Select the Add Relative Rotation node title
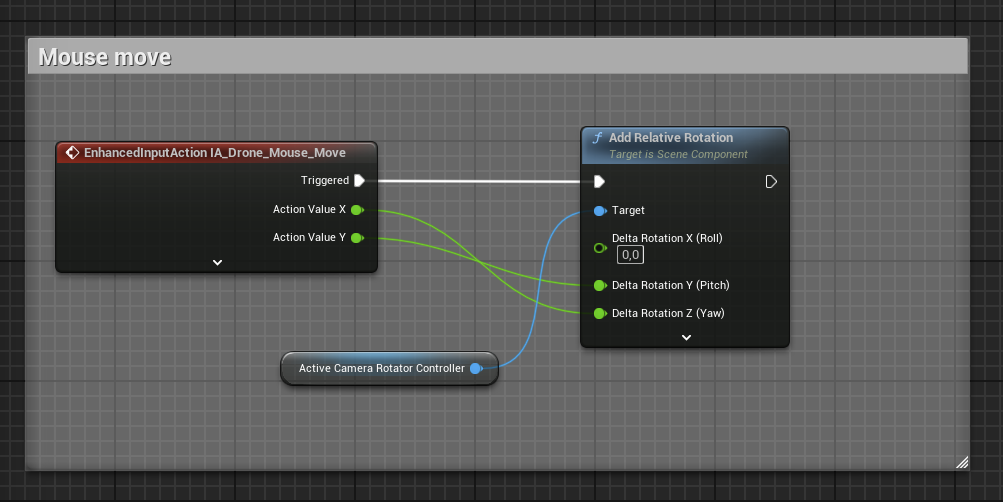1003x502 pixels. (x=671, y=137)
